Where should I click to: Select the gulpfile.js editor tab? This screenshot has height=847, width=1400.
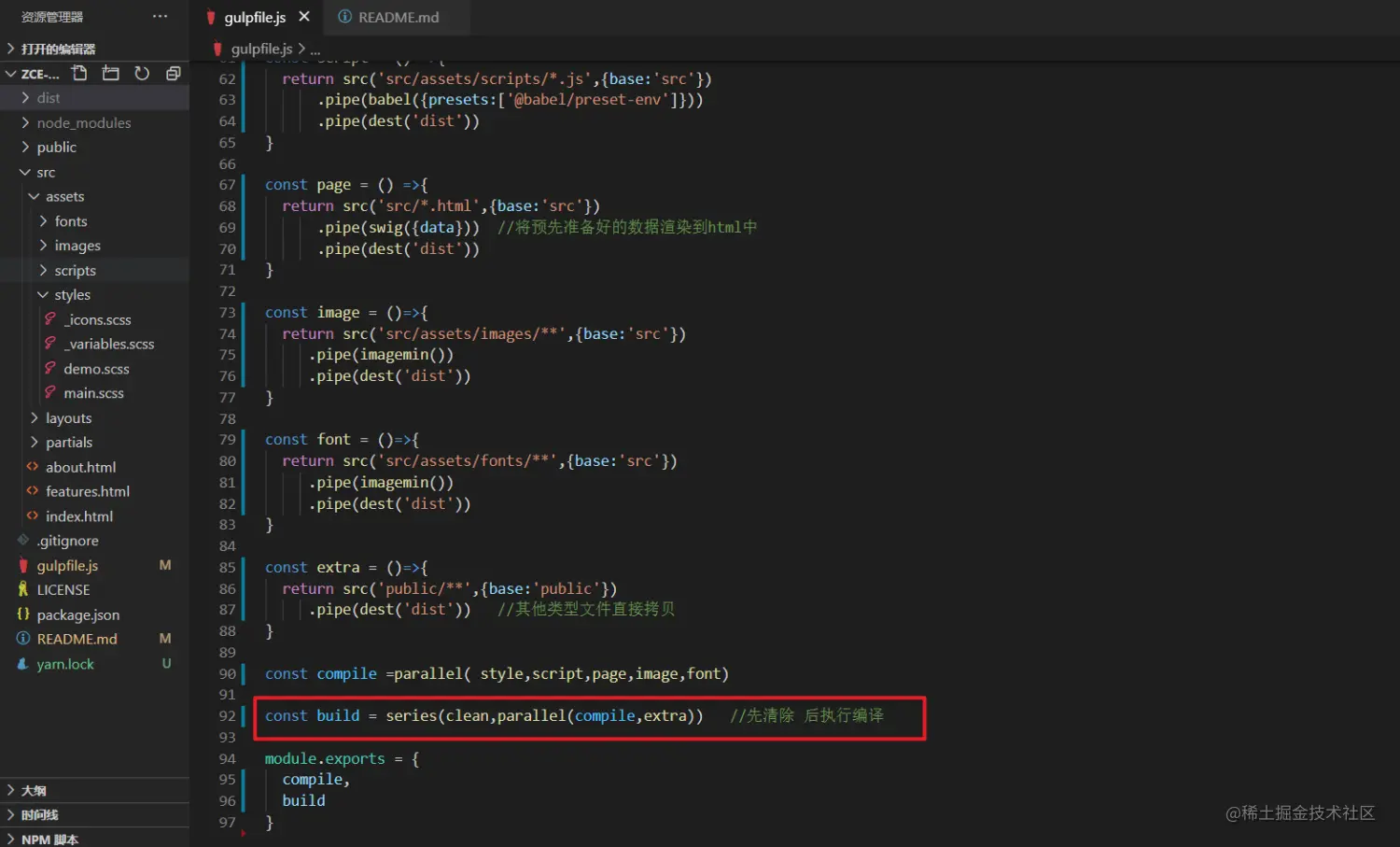255,17
